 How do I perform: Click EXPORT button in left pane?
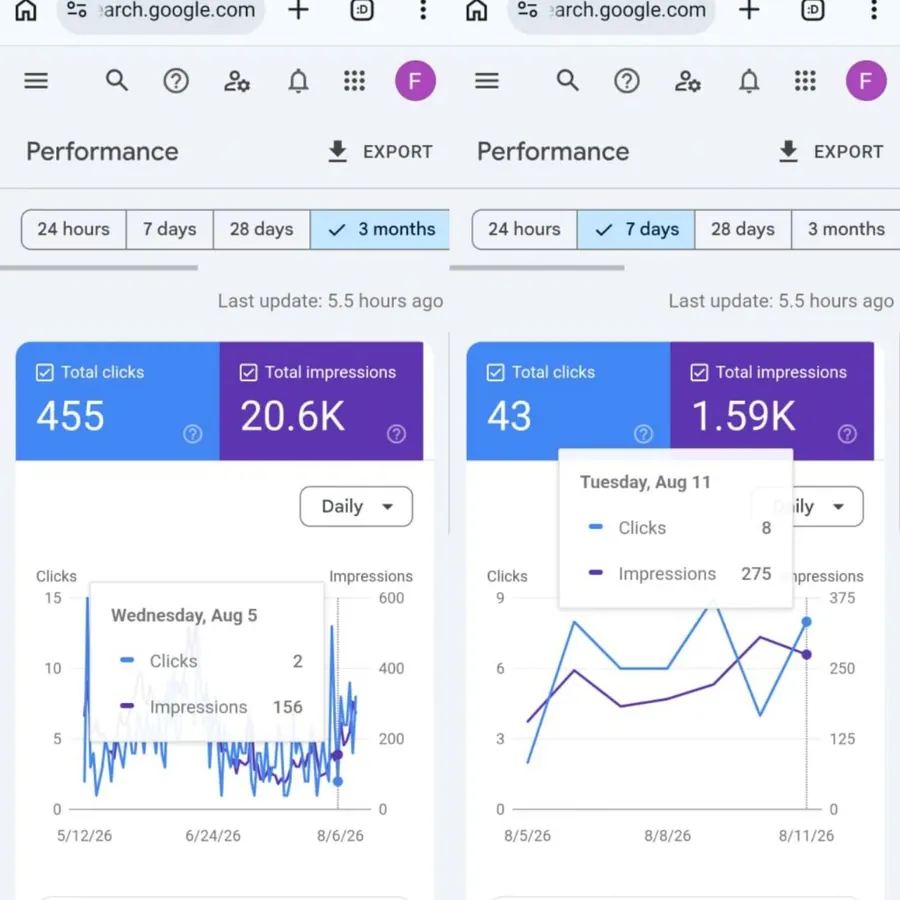tap(380, 152)
